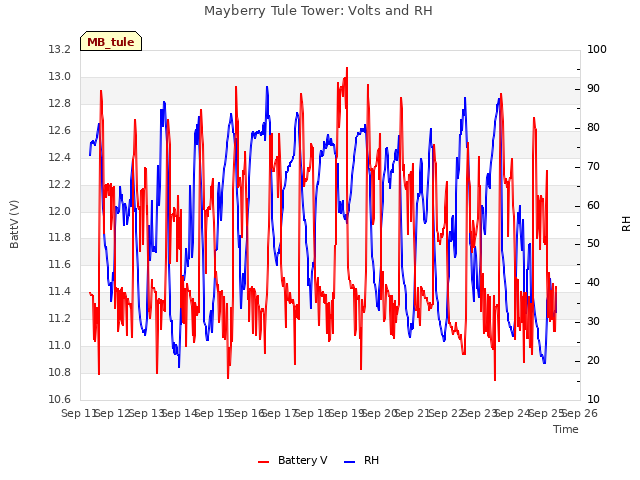This screenshot has width=640, height=480.
Task: Click the 13.2 left axis tick label
Action: click(x=60, y=50)
